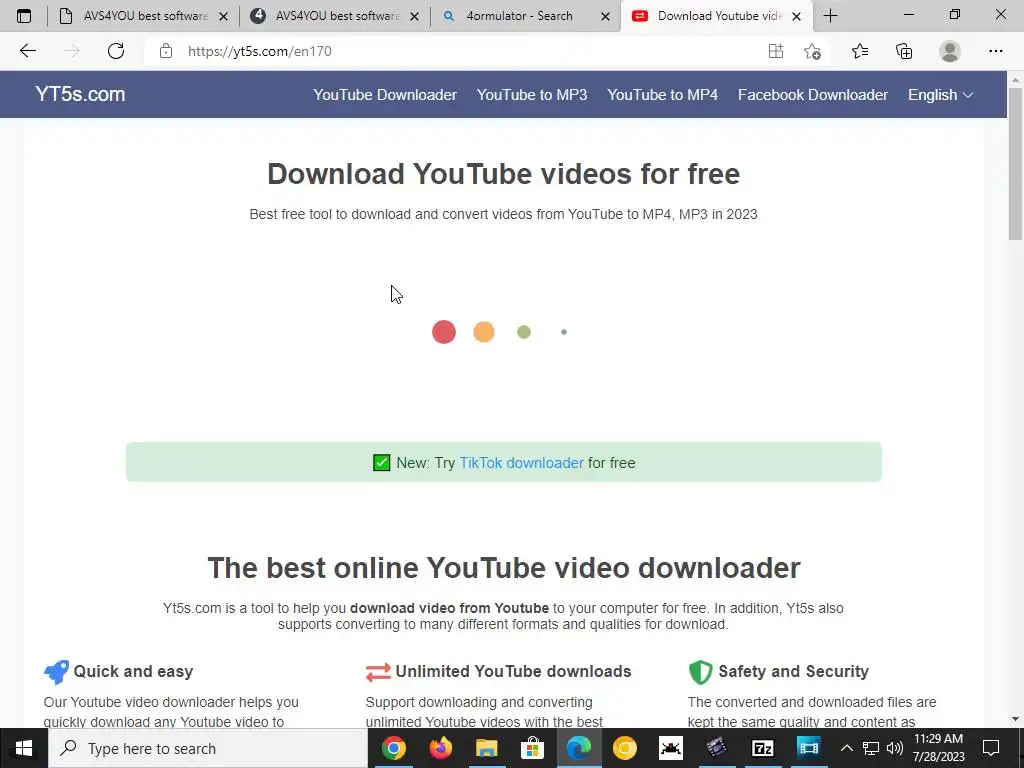Click the red arrows Unlimited downloads icon
The image size is (1024, 768).
pos(378,672)
